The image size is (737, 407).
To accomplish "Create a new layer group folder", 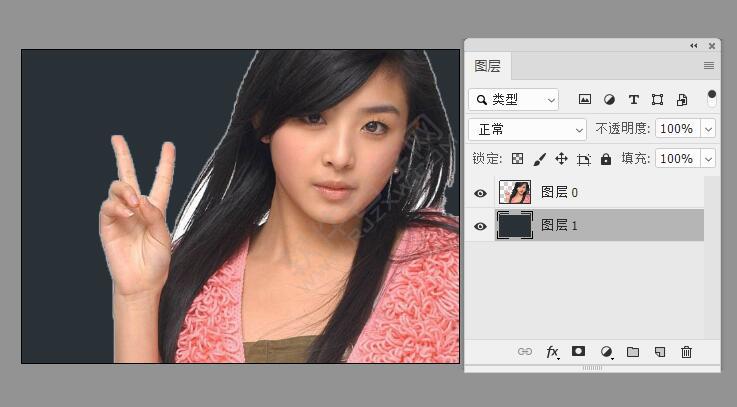I will click(633, 352).
